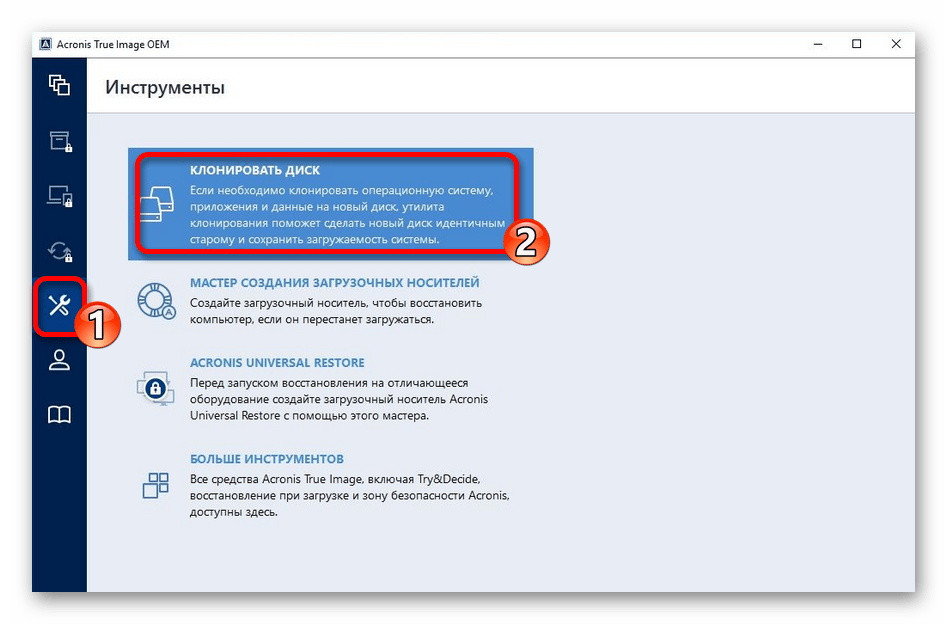Click the bootable media lifebuoy icon
The height and width of the screenshot is (624, 947).
(156, 301)
